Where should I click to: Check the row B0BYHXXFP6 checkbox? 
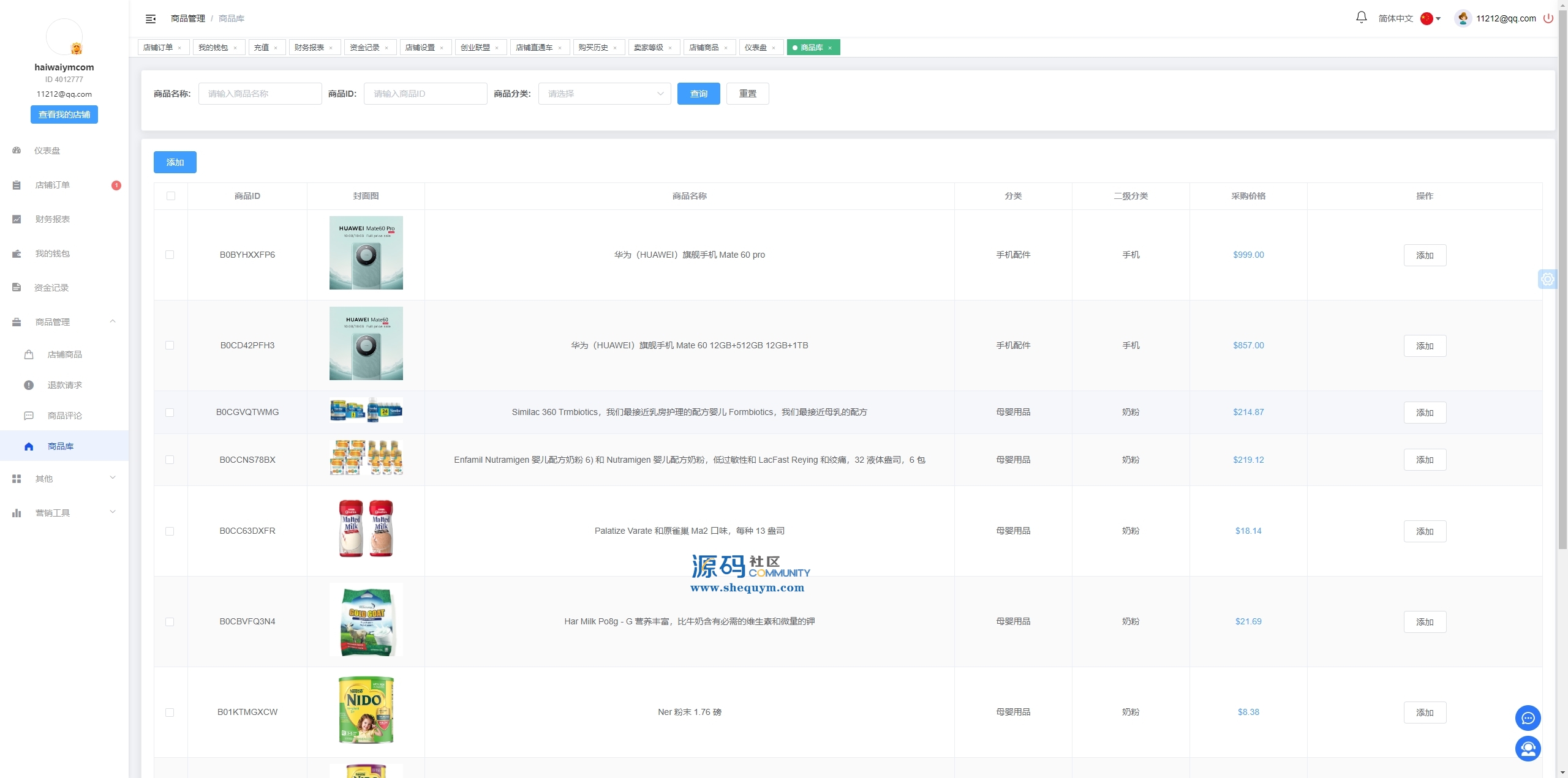pyautogui.click(x=170, y=255)
